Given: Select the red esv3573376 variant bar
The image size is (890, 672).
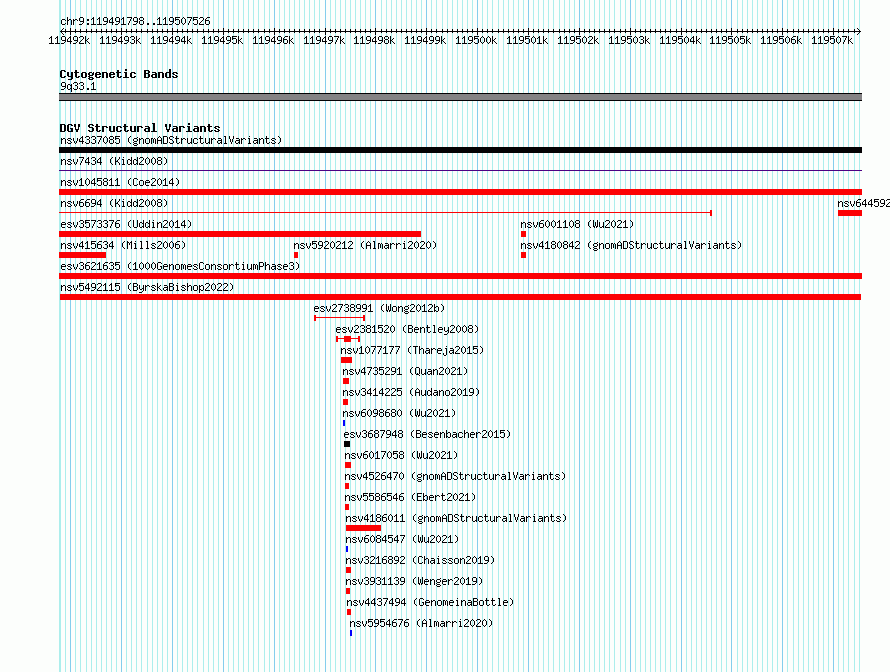Looking at the screenshot, I should pyautogui.click(x=240, y=234).
